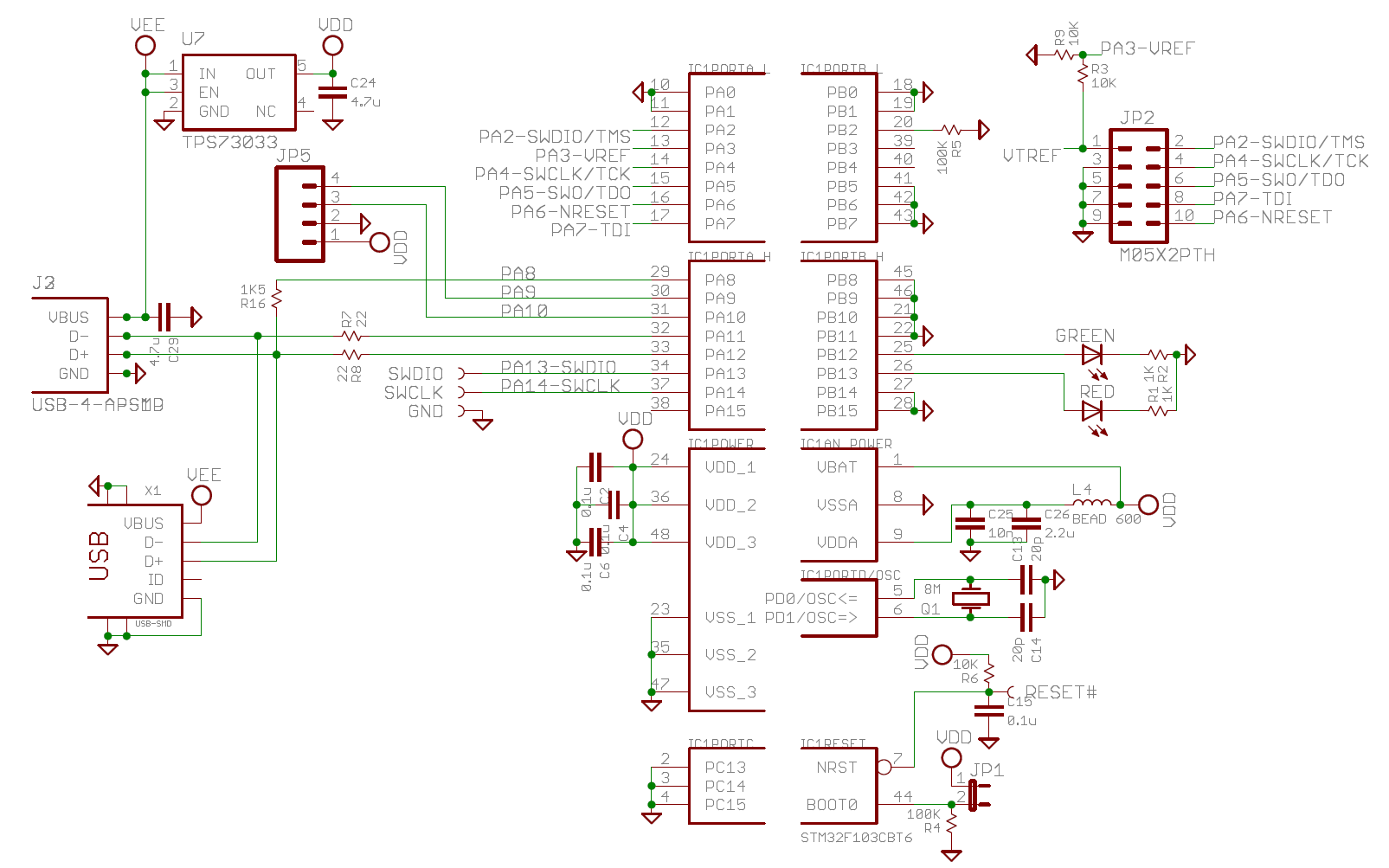Click the VSS_3 pin name
Image resolution: width=1389 pixels, height=868 pixels.
coord(730,692)
